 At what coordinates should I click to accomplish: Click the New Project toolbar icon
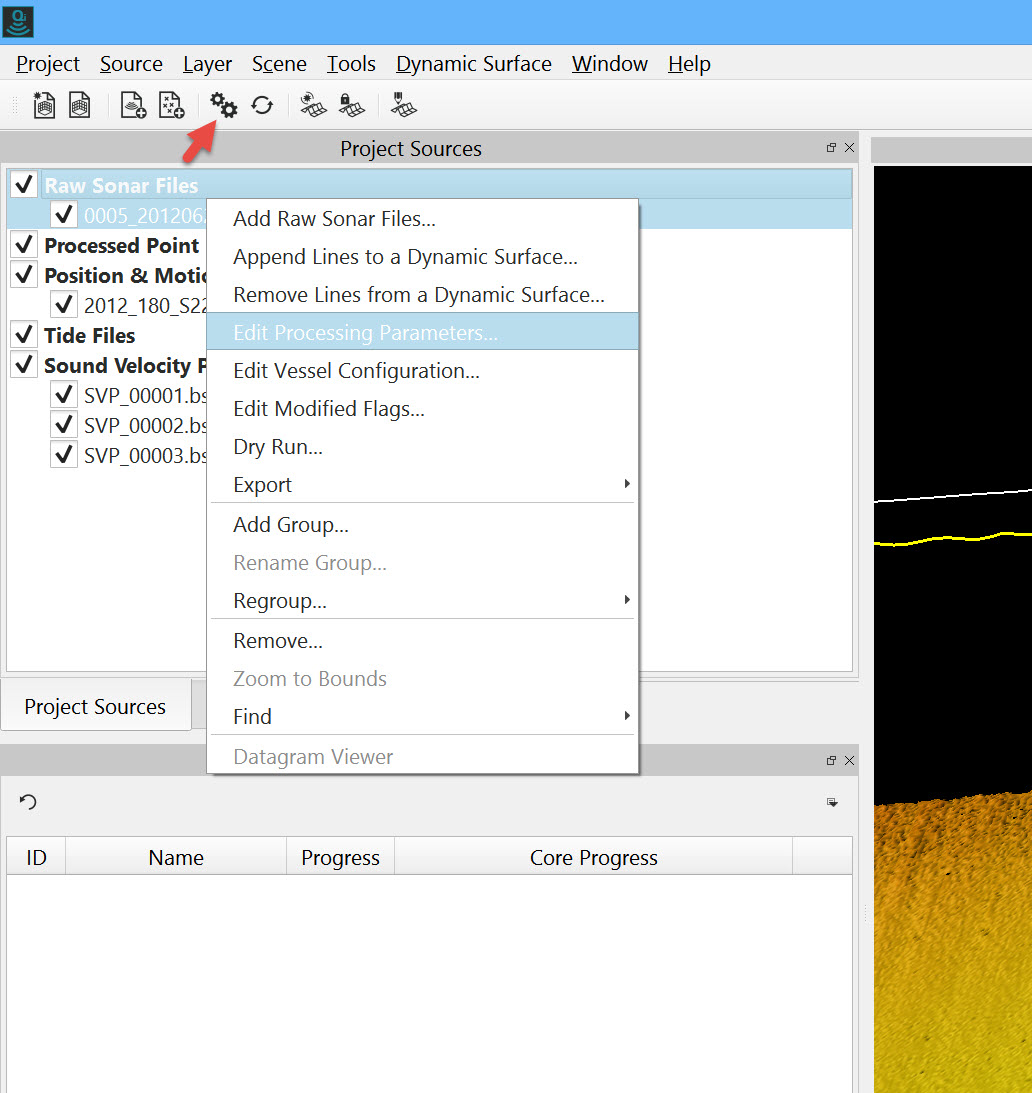44,105
